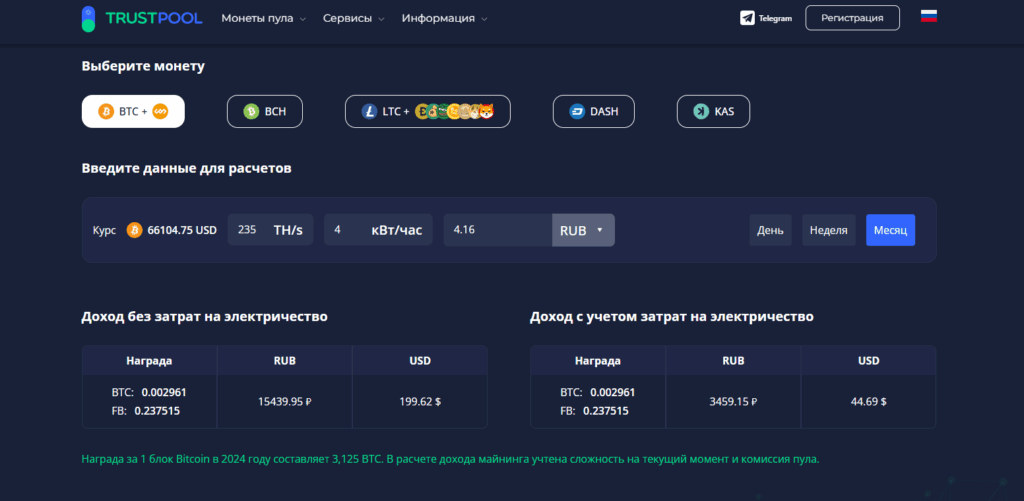Open the RUB currency dropdown
1024x501 pixels.
pyautogui.click(x=583, y=230)
